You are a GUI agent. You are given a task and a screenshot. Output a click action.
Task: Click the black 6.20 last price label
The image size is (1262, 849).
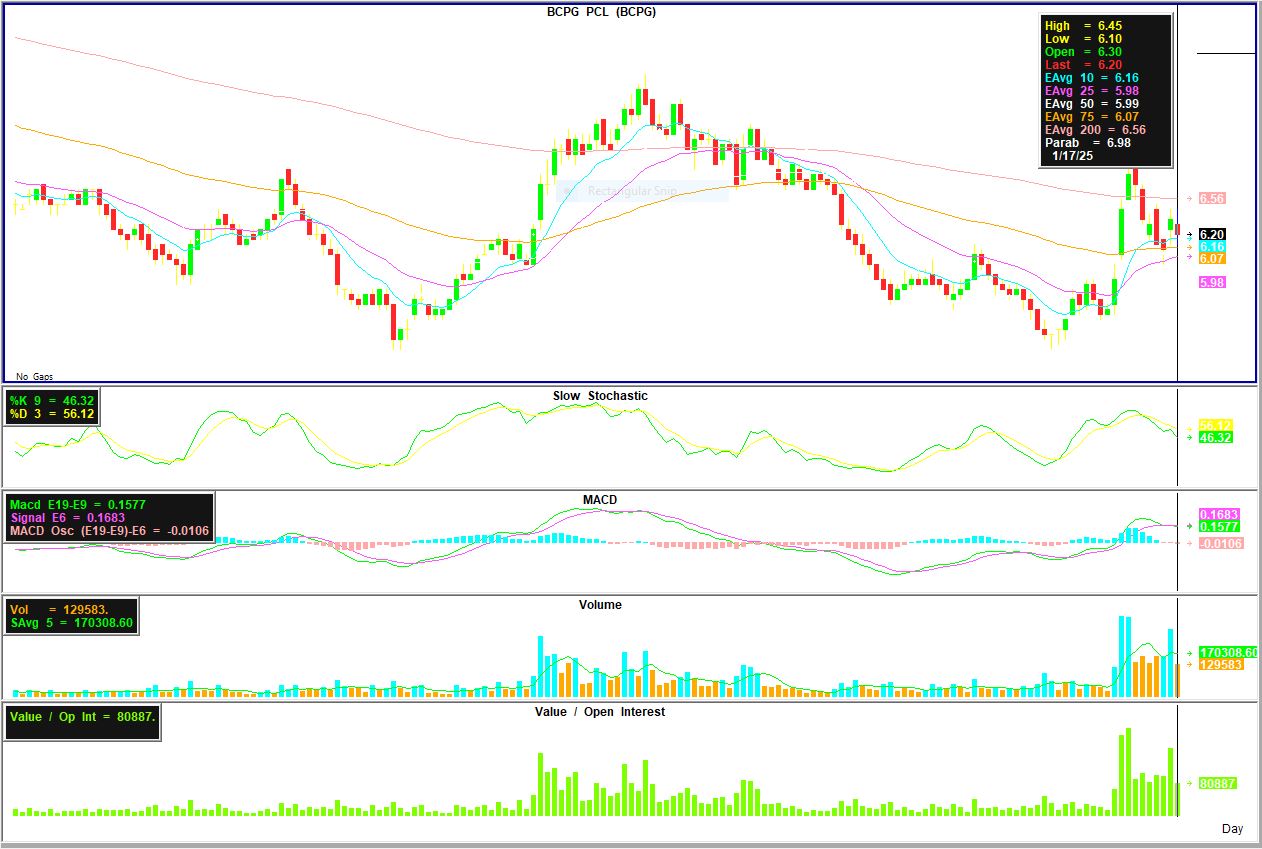(x=1211, y=234)
